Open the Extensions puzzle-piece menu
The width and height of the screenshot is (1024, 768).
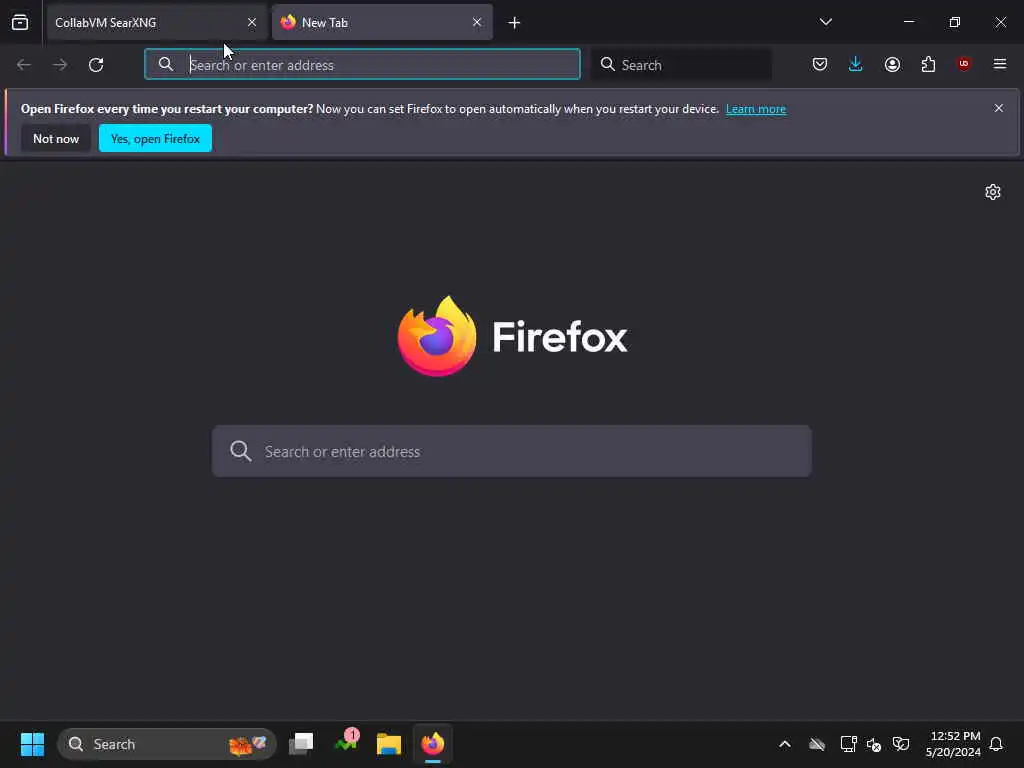click(928, 64)
